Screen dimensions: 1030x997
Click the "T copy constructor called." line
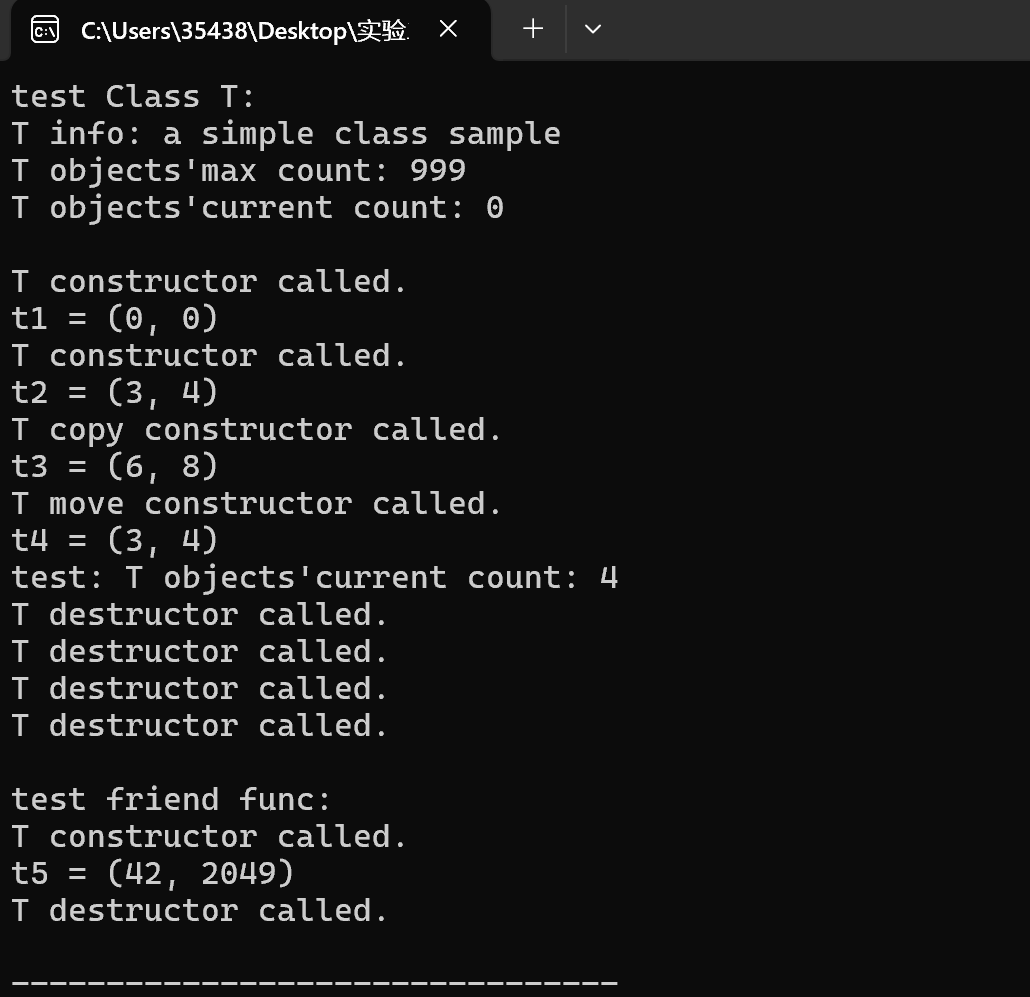click(256, 430)
